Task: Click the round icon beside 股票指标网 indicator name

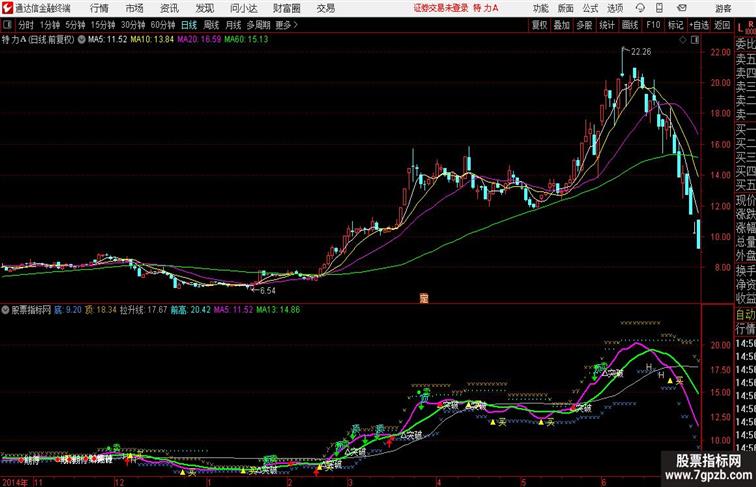Action: point(5,310)
